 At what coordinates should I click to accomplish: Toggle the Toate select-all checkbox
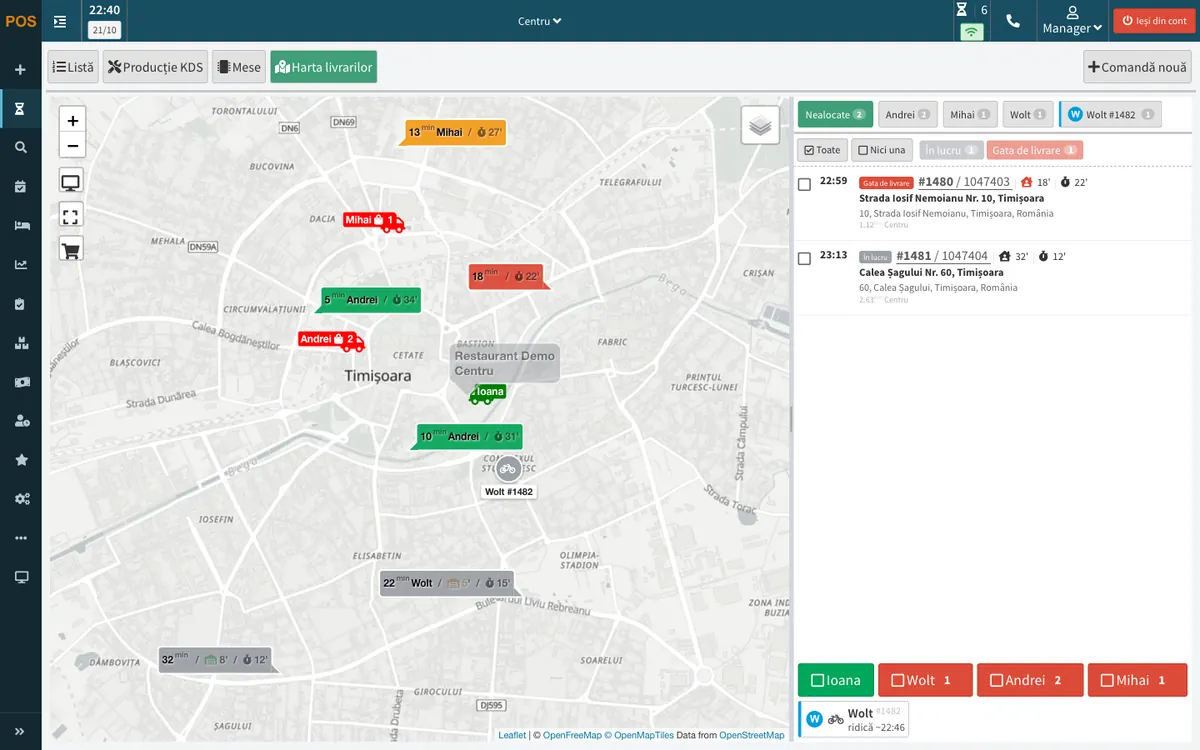[x=823, y=150]
